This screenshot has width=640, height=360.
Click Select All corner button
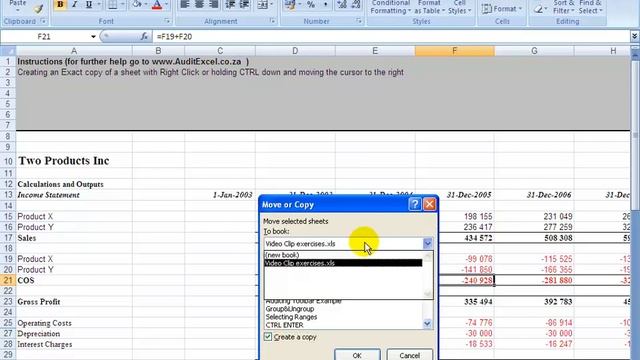point(8,51)
